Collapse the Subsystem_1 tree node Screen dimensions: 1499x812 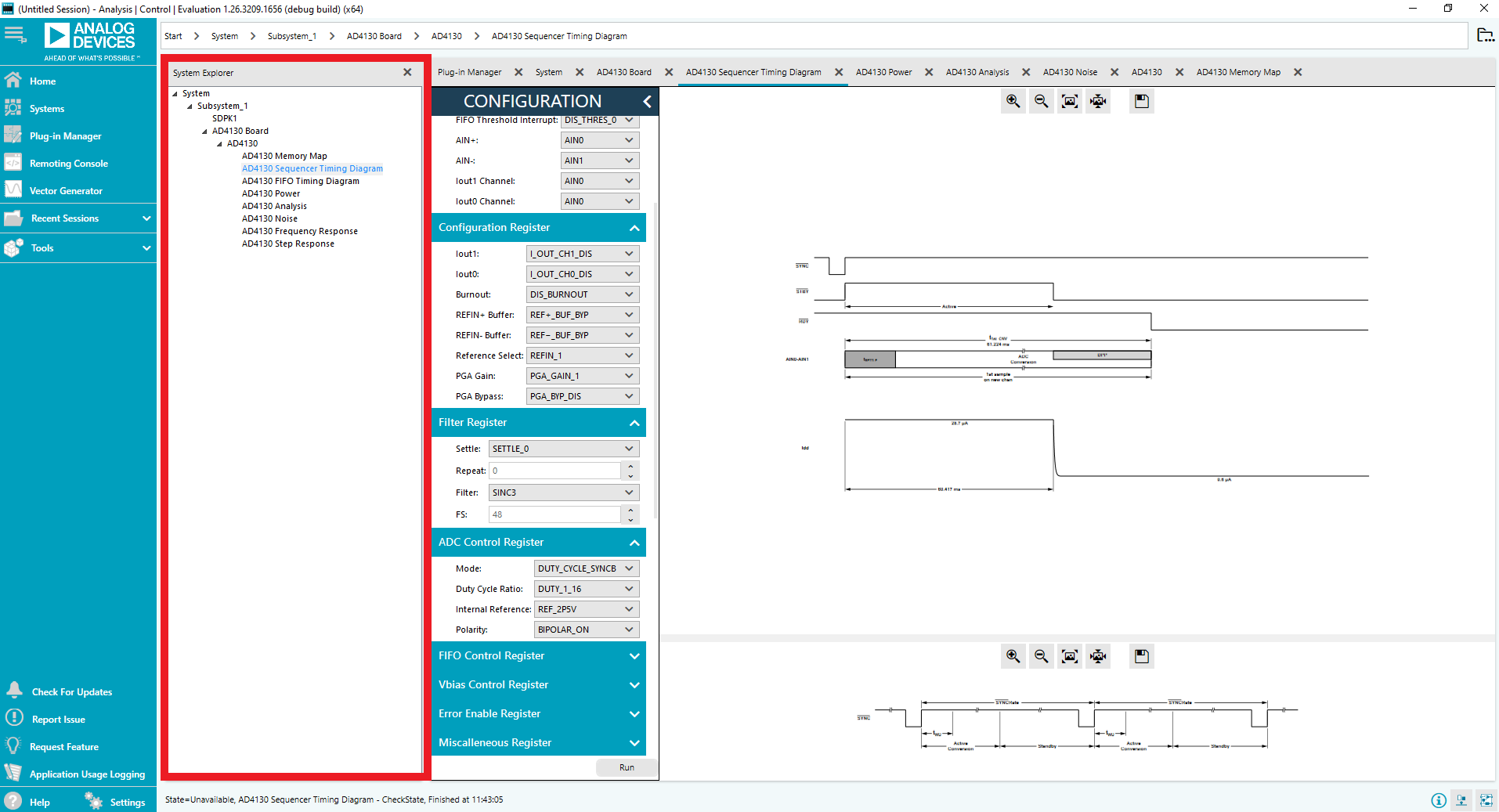pyautogui.click(x=190, y=106)
